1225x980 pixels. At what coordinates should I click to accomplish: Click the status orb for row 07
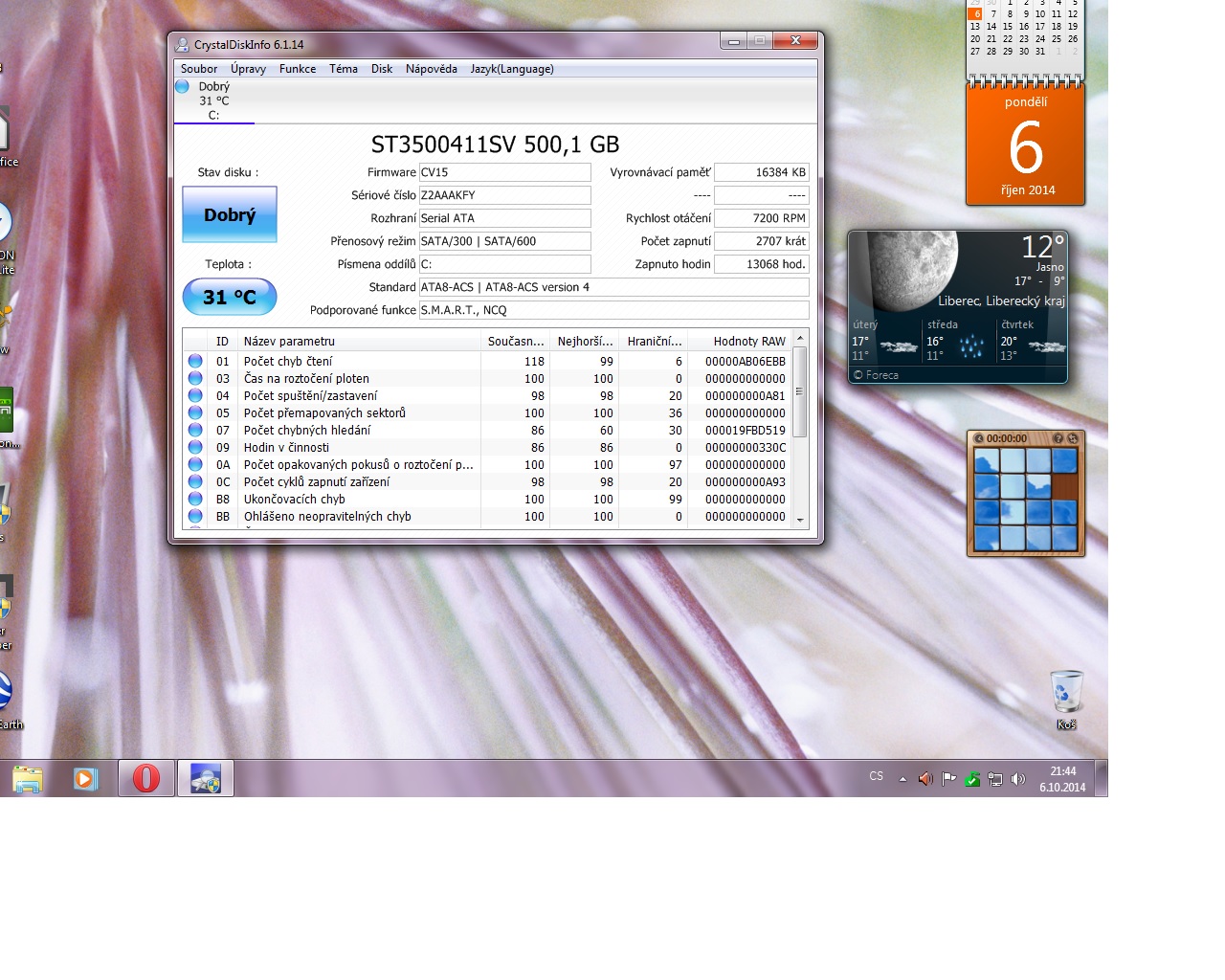(195, 430)
